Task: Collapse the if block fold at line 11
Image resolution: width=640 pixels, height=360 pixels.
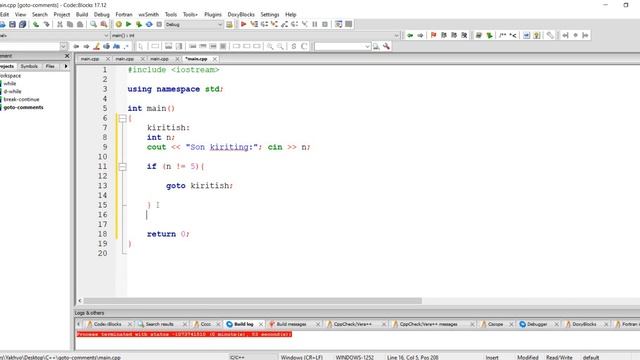Action: pos(122,167)
